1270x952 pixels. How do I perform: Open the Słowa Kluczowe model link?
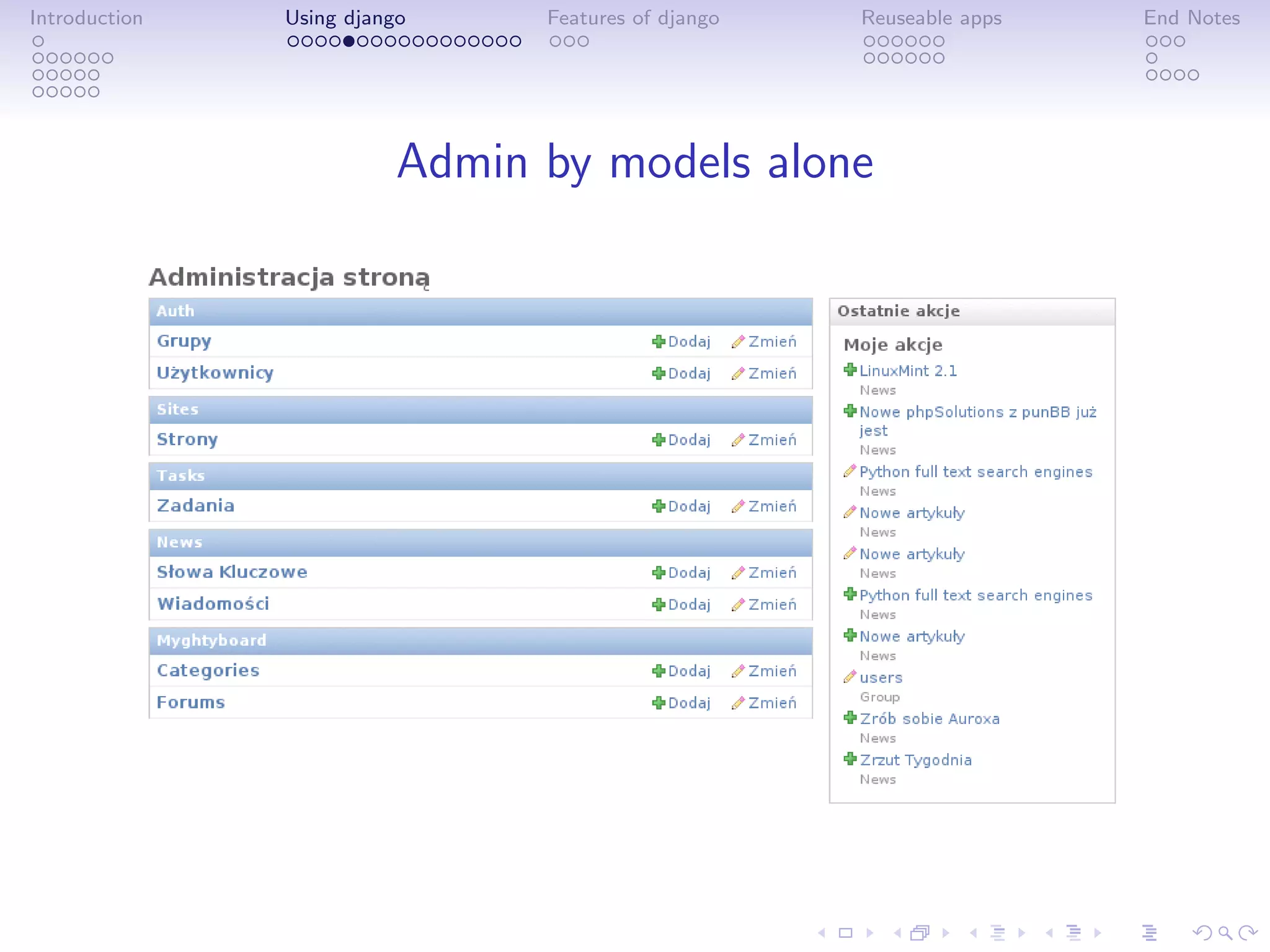coord(232,572)
